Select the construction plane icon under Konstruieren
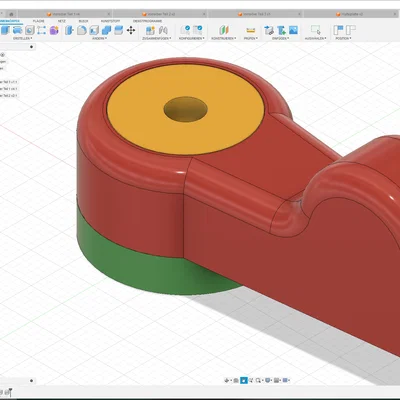This screenshot has height=400, width=400. click(x=224, y=30)
